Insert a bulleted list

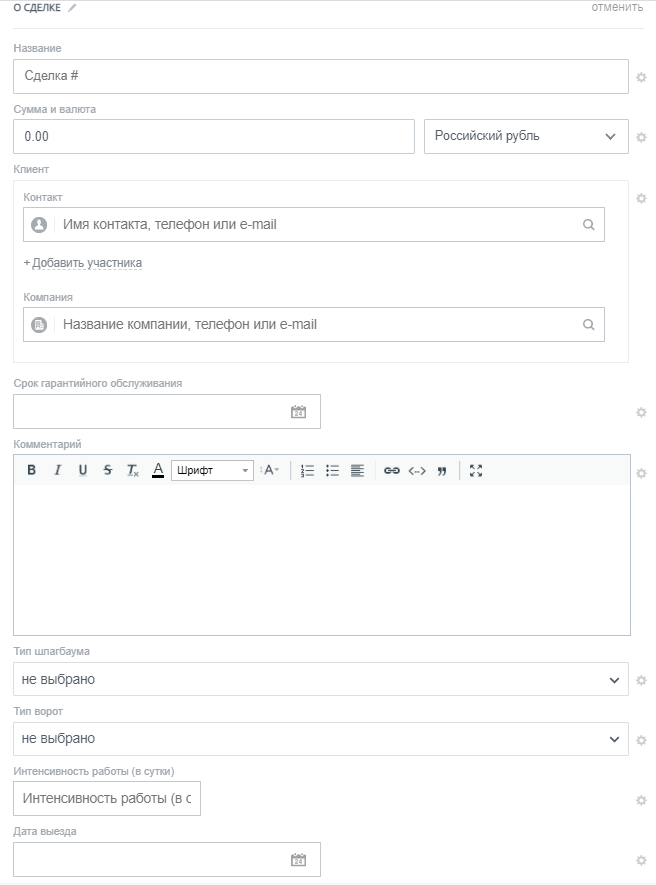tap(333, 470)
